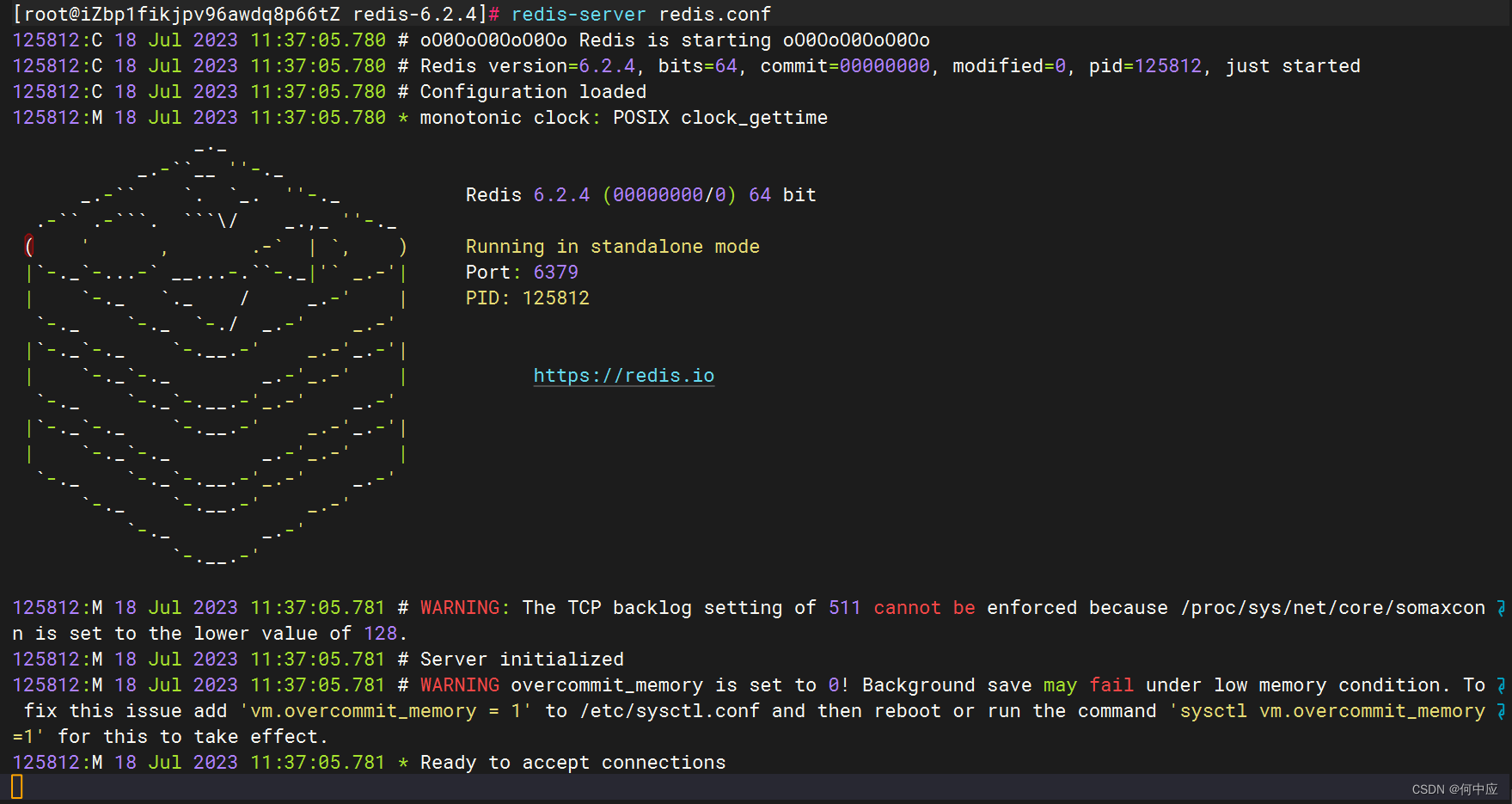
Task: Click 'Running in standalone mode' text
Action: [x=613, y=247]
